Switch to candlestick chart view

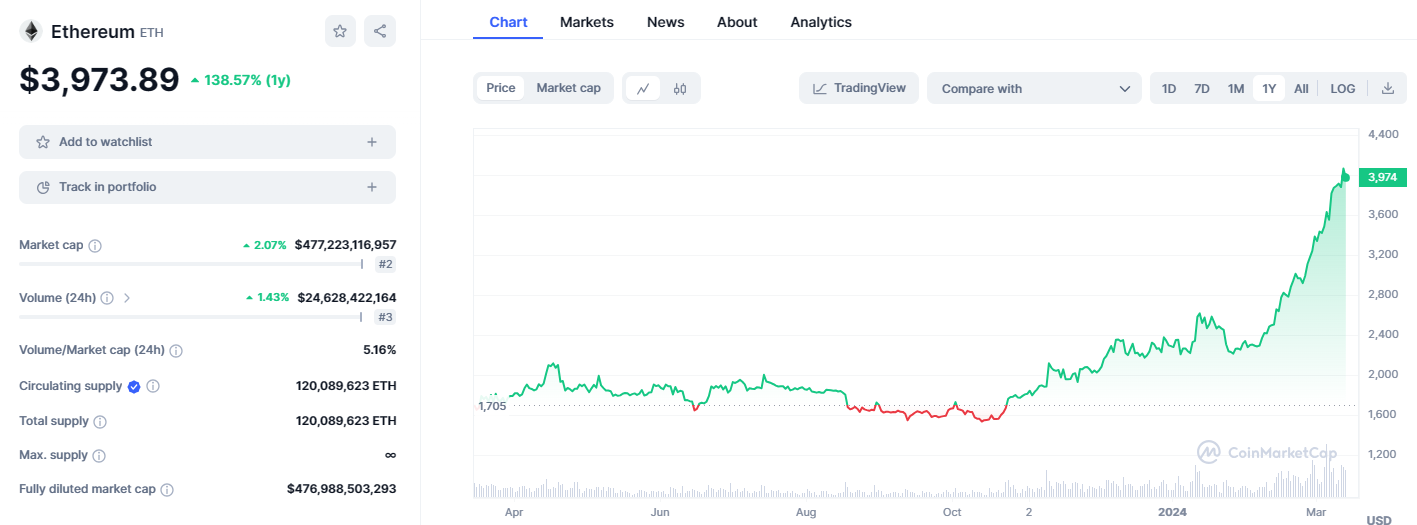tap(680, 88)
